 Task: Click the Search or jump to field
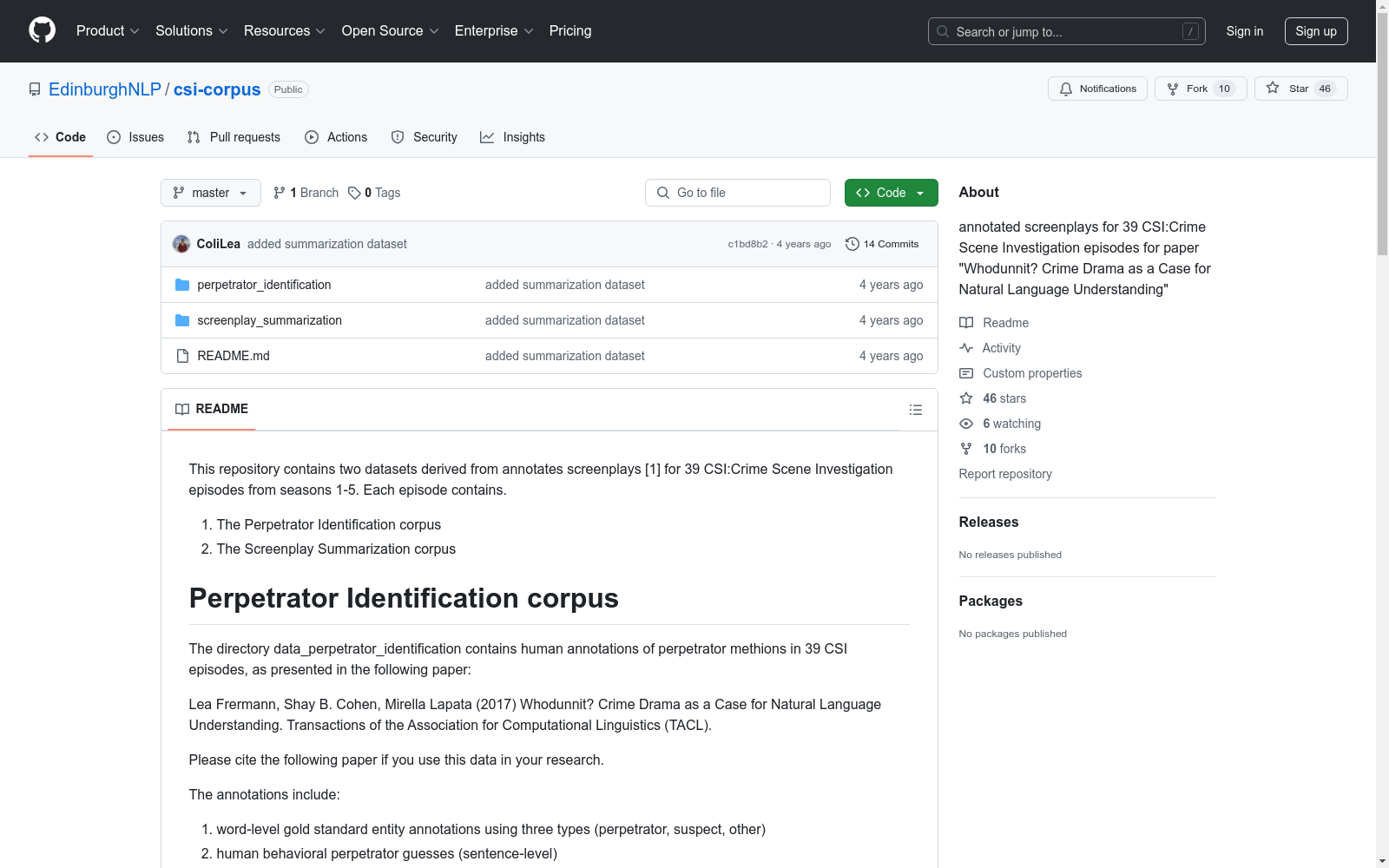tap(1067, 31)
